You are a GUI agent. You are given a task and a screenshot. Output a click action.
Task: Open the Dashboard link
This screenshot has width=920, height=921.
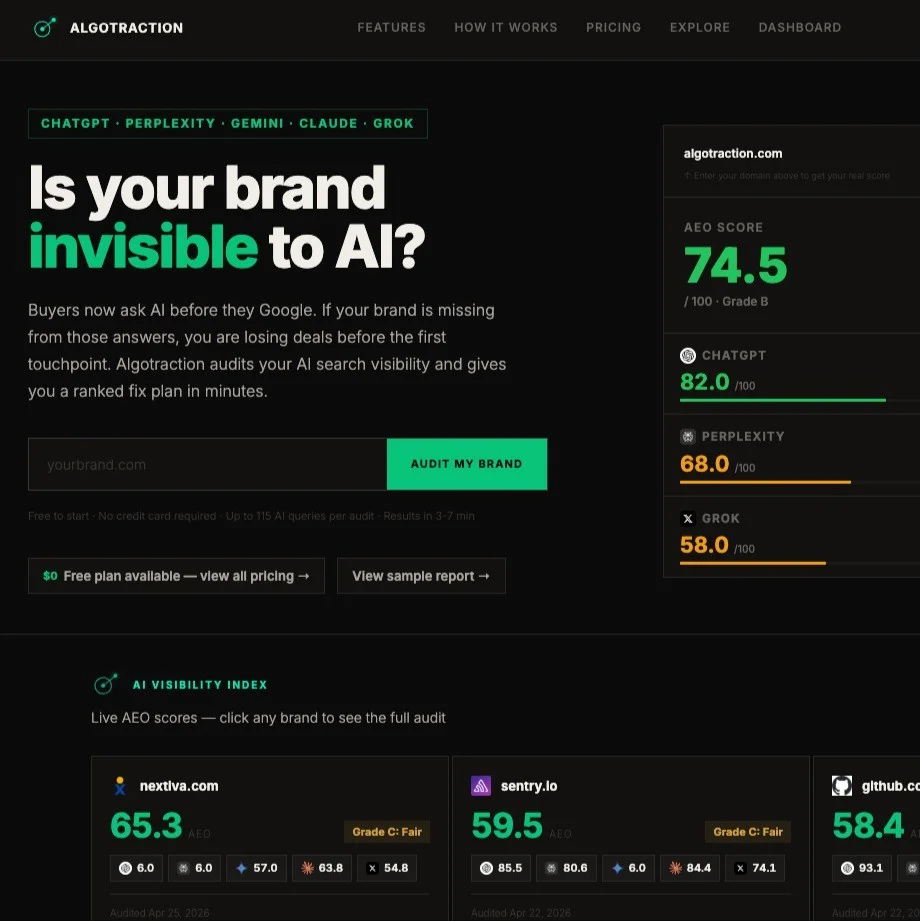pyautogui.click(x=800, y=27)
